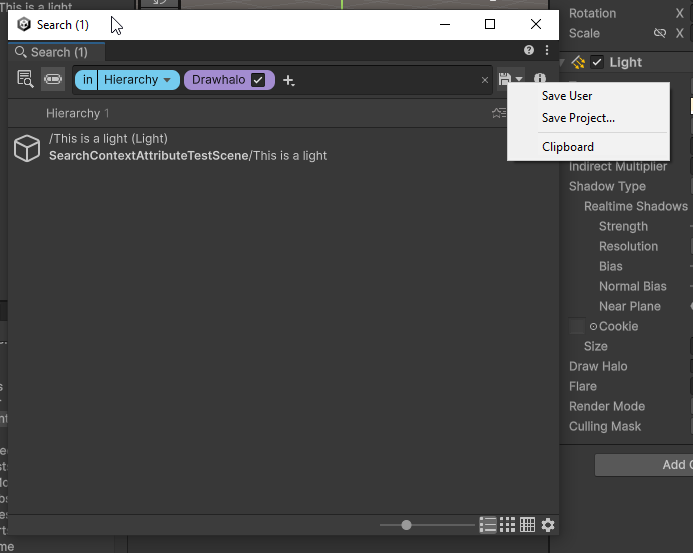This screenshot has width=693, height=553.
Task: Open the save search dropdown
Action: 511,79
